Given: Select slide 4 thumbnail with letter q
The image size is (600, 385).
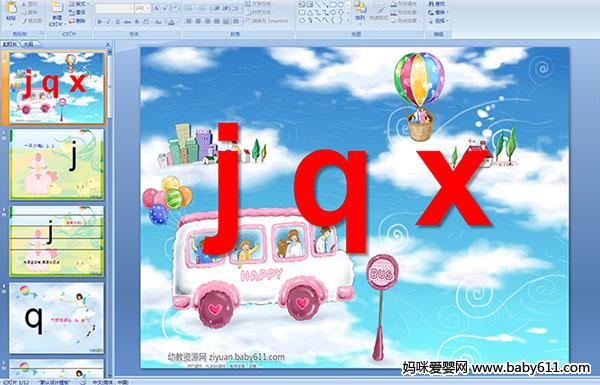Looking at the screenshot, I should tap(57, 318).
